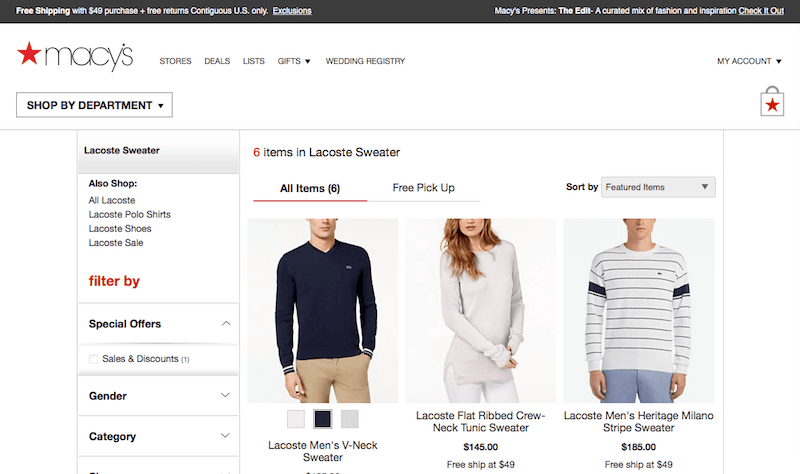Open Lists in top navigation

point(254,61)
